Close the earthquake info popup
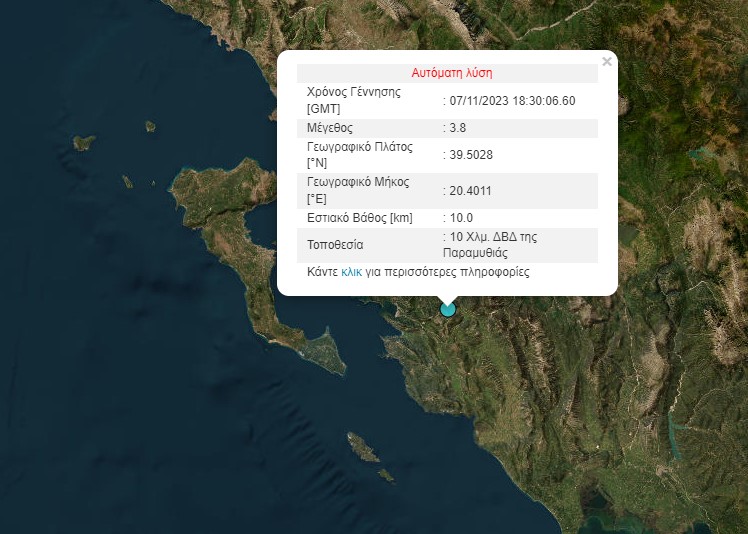This screenshot has height=534, width=748. pos(606,62)
